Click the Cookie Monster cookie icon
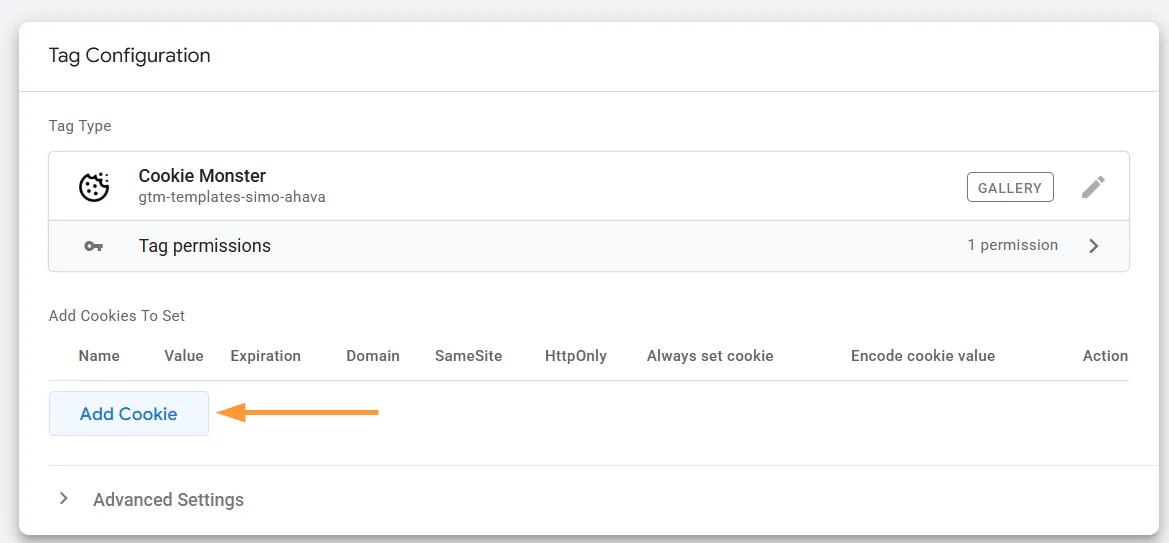1169x543 pixels. coord(94,186)
